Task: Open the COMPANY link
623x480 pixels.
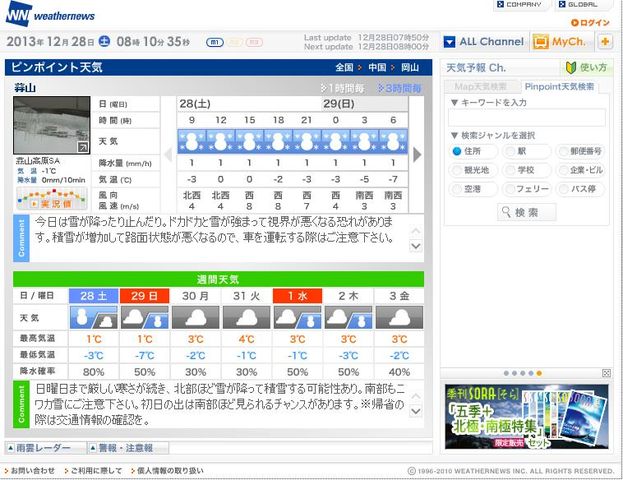Action: tap(520, 4)
